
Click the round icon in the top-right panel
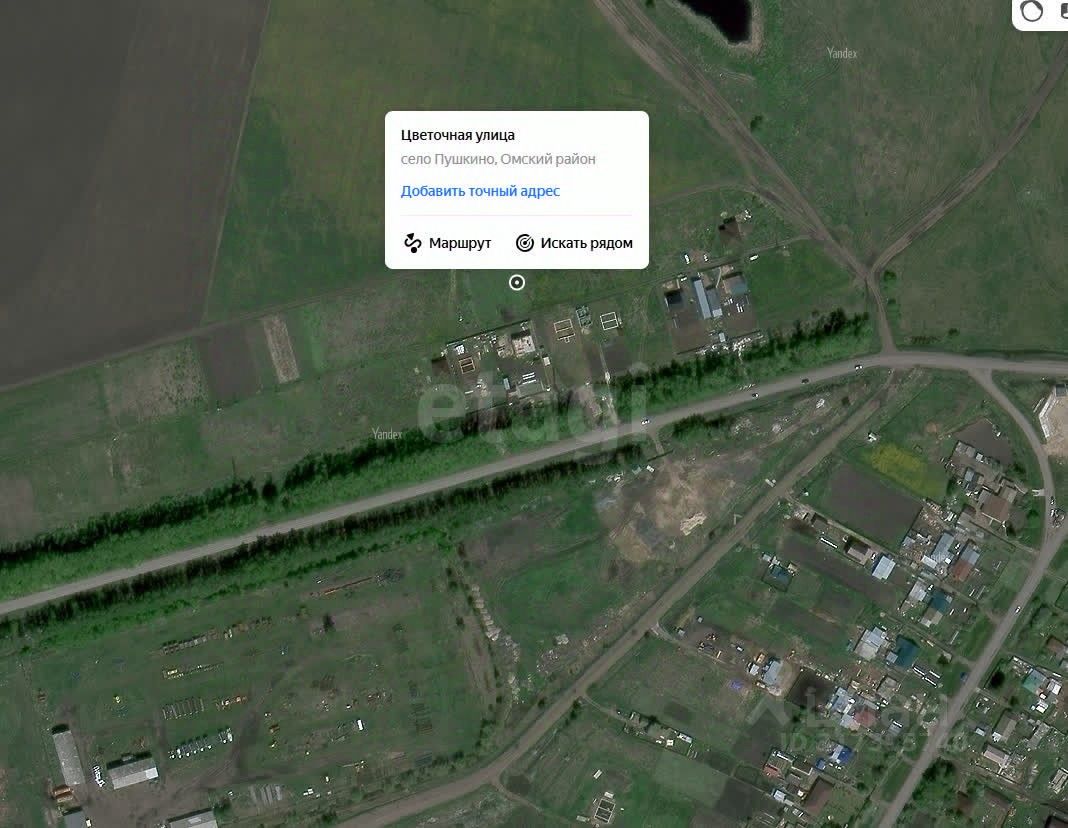point(1032,11)
